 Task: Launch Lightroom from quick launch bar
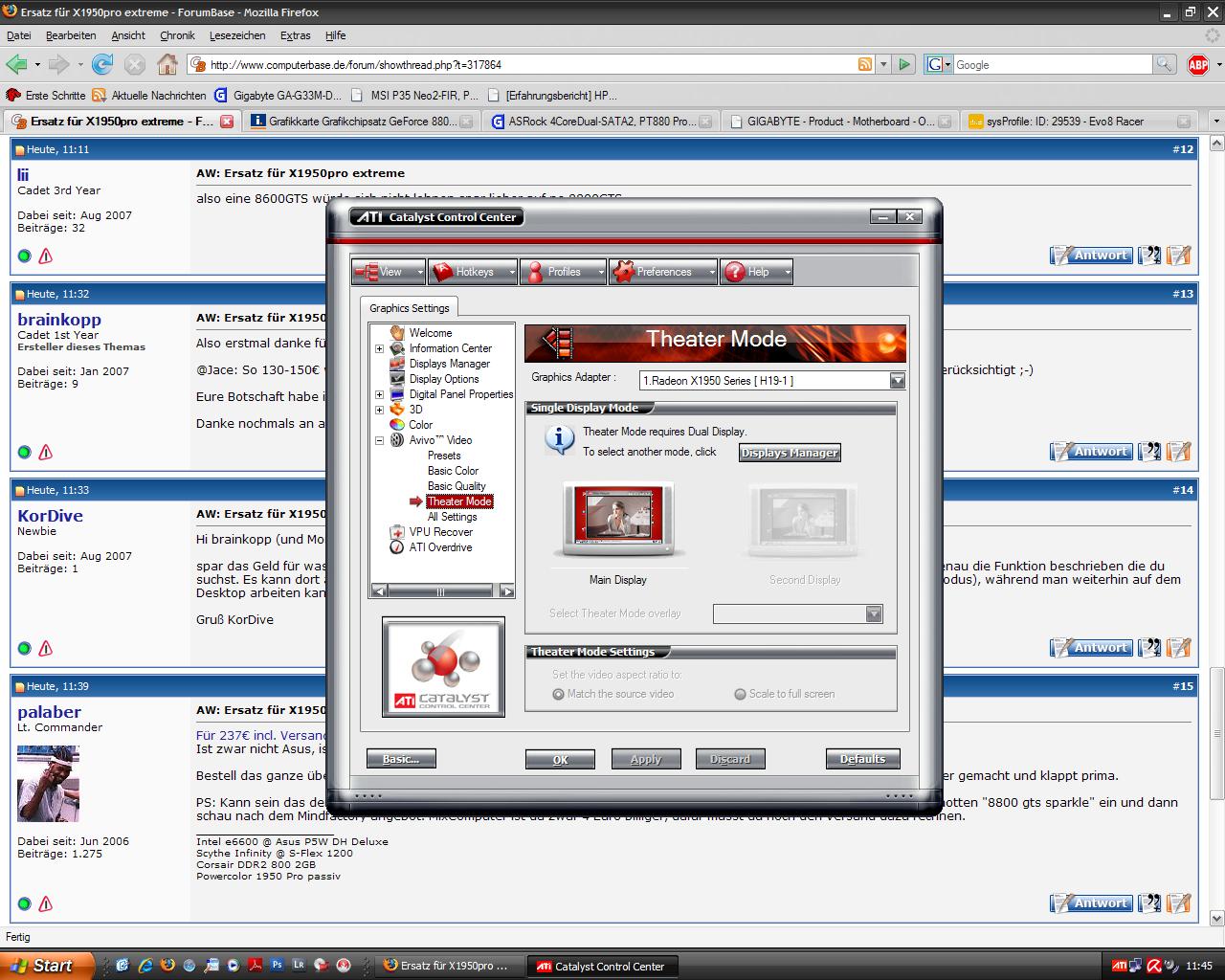(x=300, y=966)
